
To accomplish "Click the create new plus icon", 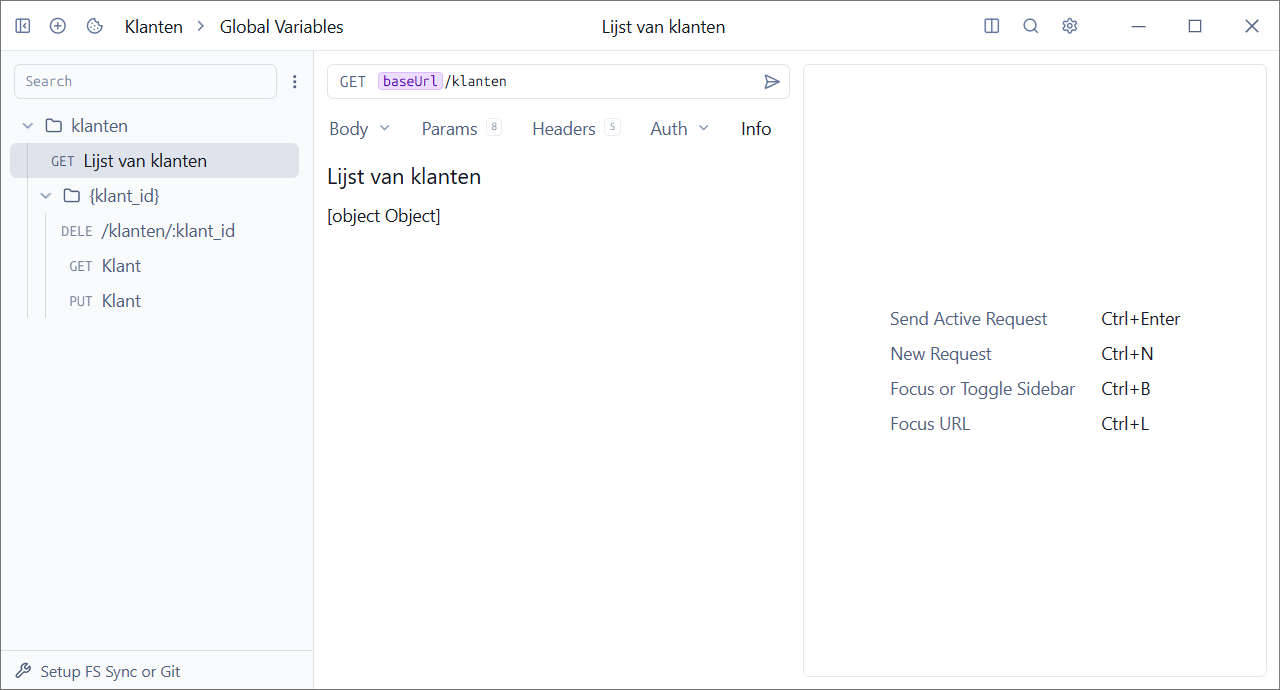I will pyautogui.click(x=58, y=26).
